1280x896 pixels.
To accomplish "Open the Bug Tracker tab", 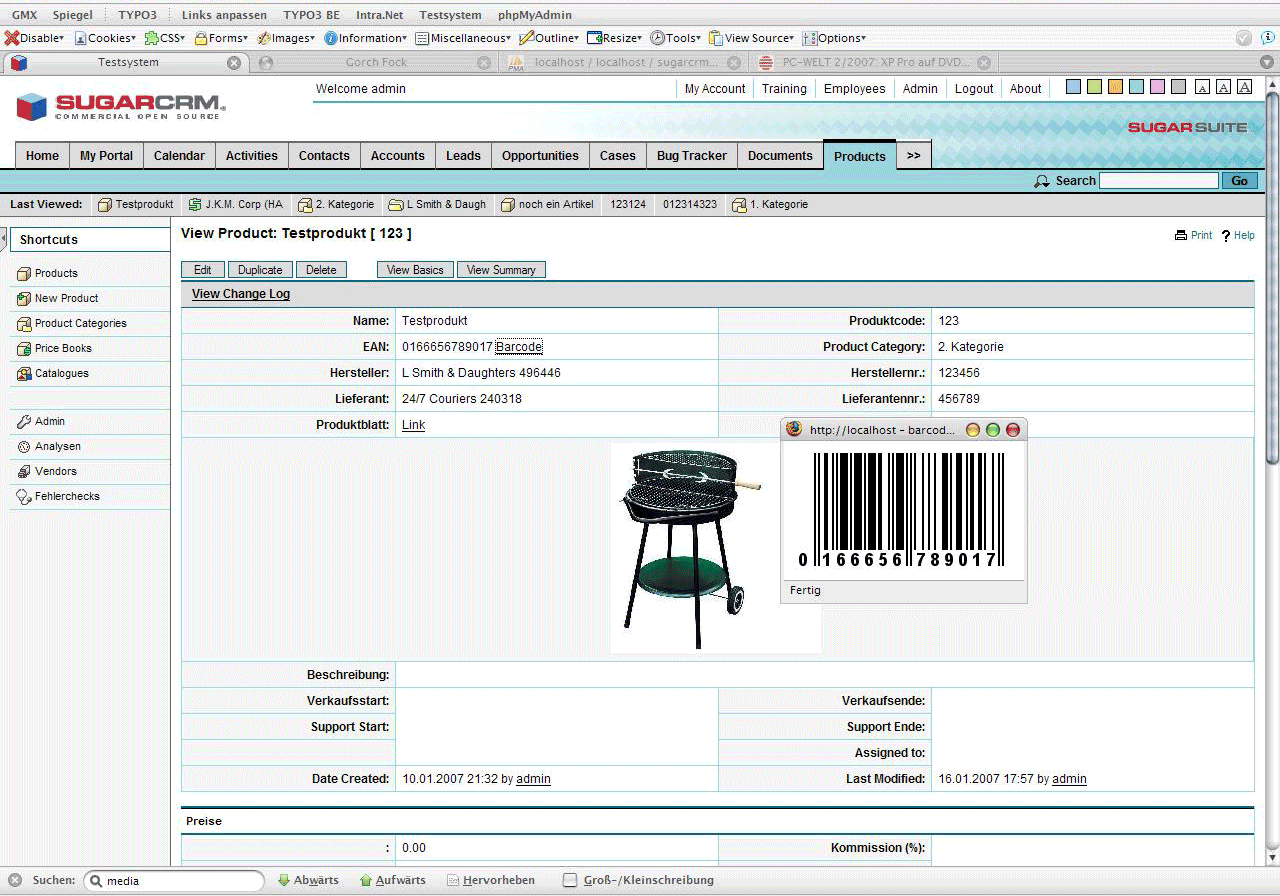I will (x=692, y=155).
